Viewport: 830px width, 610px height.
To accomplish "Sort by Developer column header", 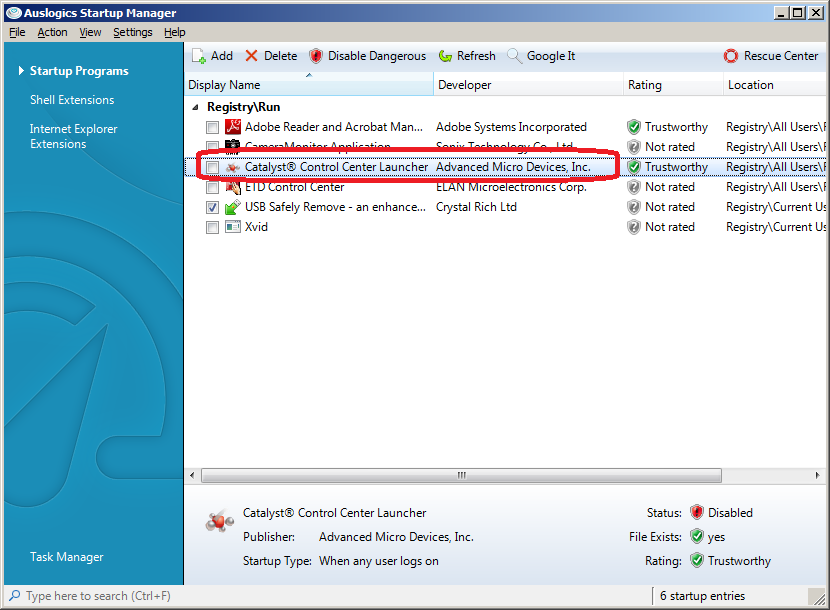I will coord(528,85).
